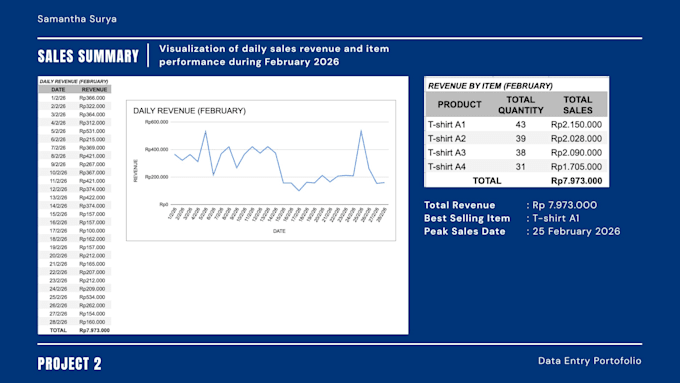The height and width of the screenshot is (383, 680).
Task: Click the 'Data Entry Portofolio' footer text
Action: pyautogui.click(x=589, y=360)
